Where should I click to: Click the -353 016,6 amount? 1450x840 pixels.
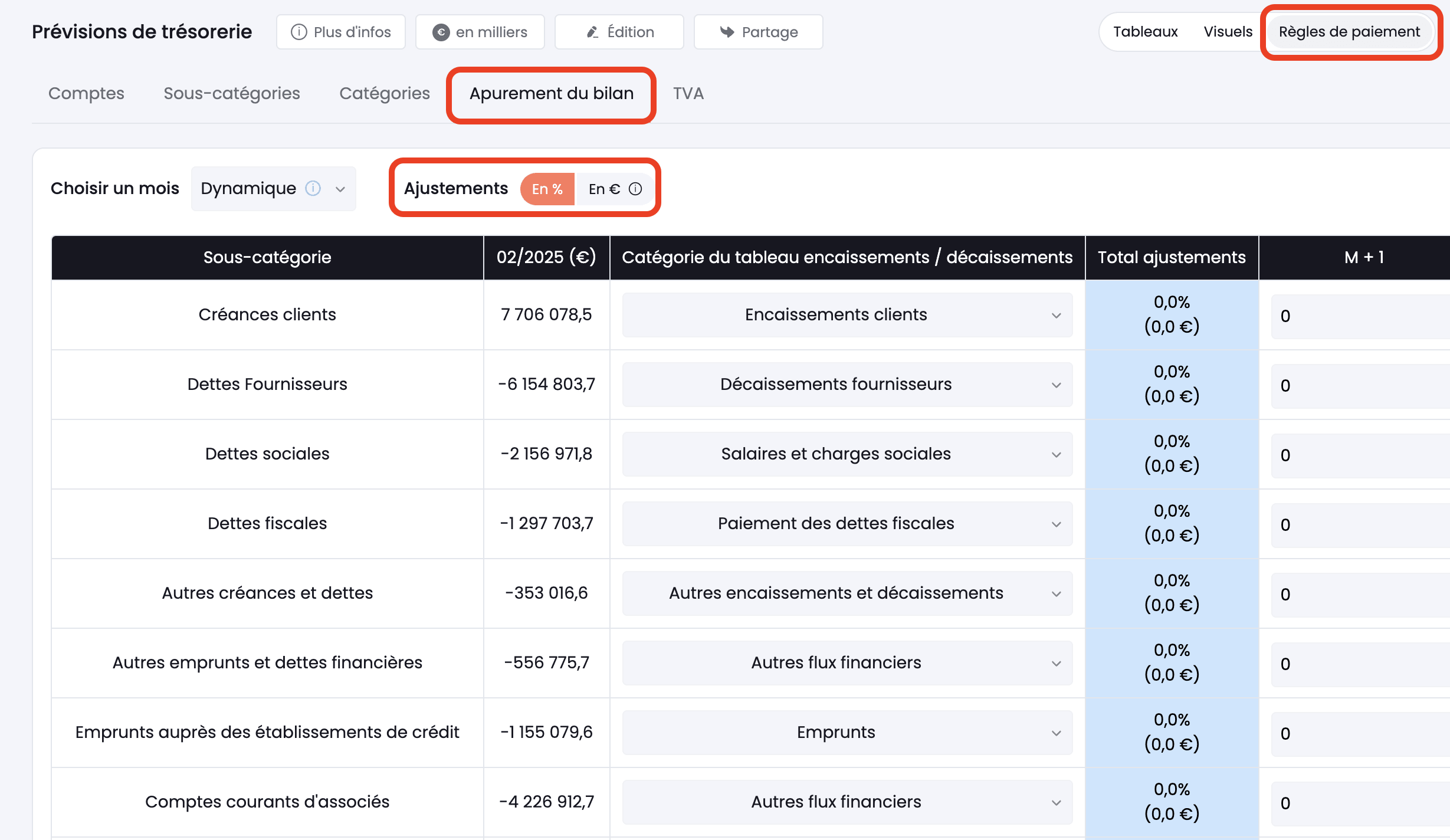(x=546, y=593)
